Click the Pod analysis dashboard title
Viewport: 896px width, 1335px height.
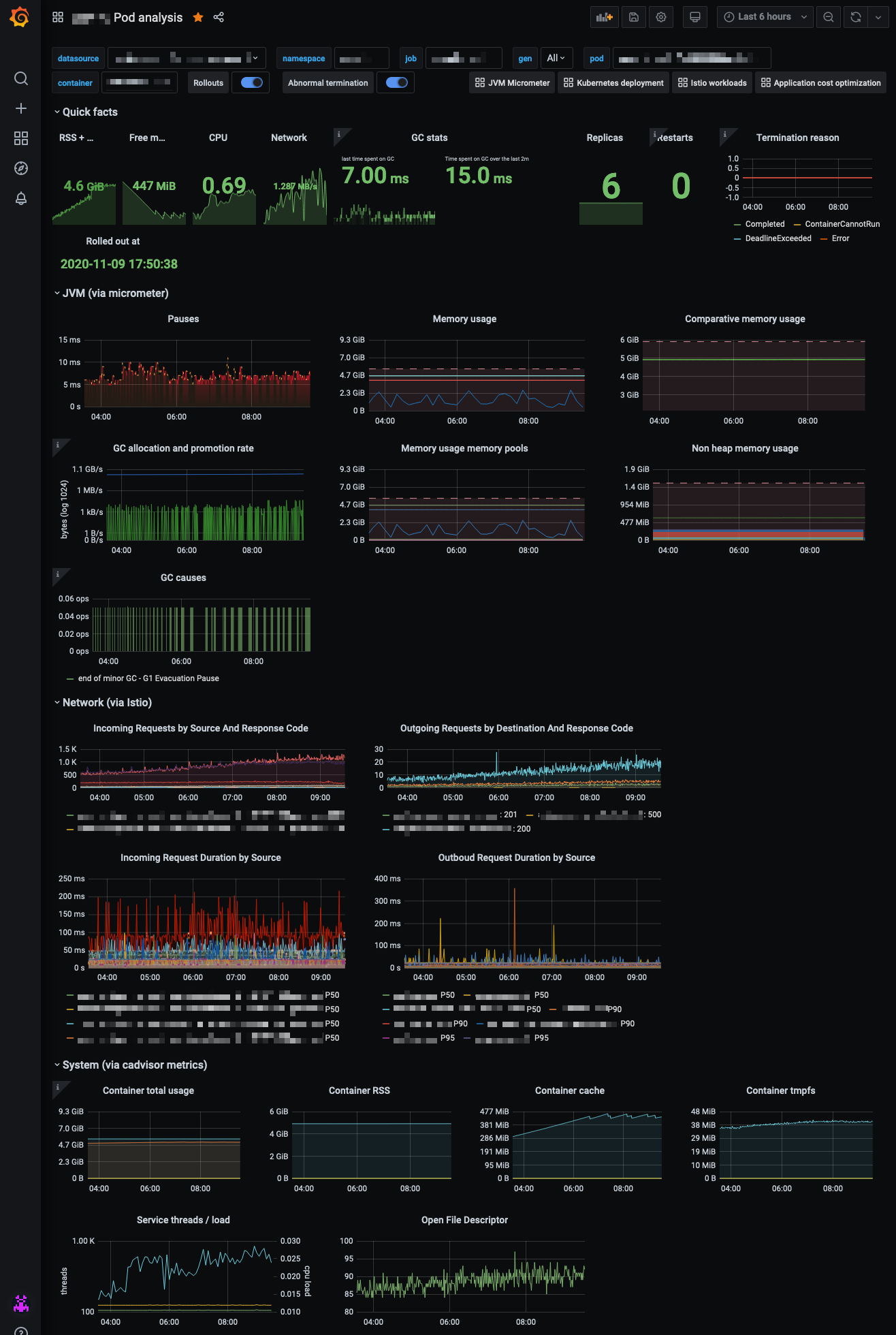pos(148,18)
